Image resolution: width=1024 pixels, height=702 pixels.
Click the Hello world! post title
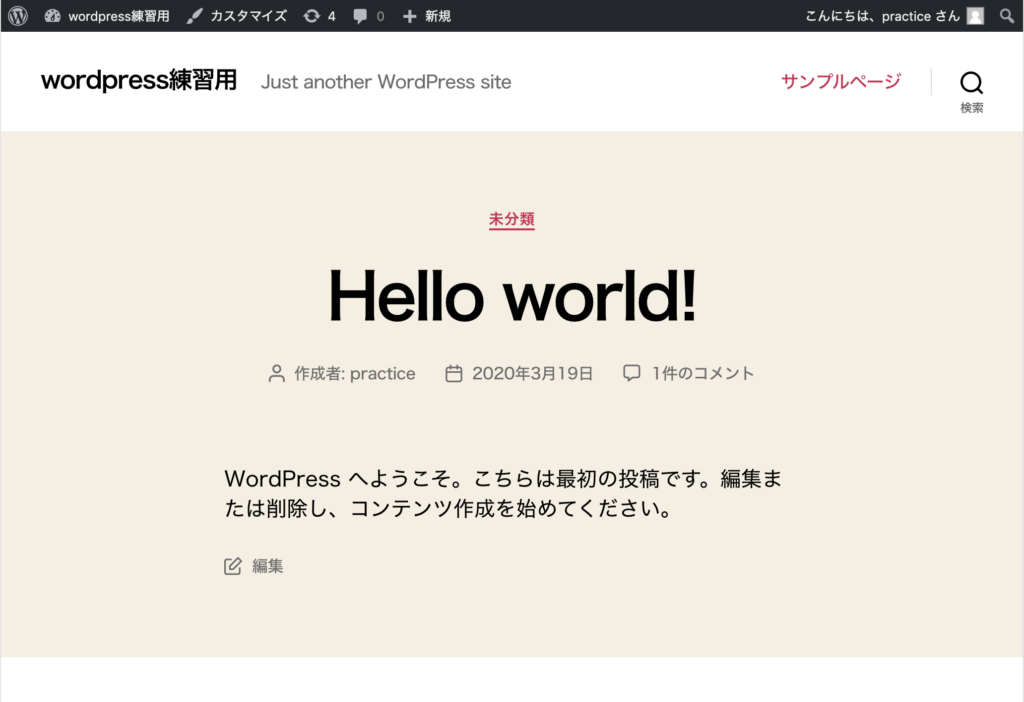click(x=511, y=294)
